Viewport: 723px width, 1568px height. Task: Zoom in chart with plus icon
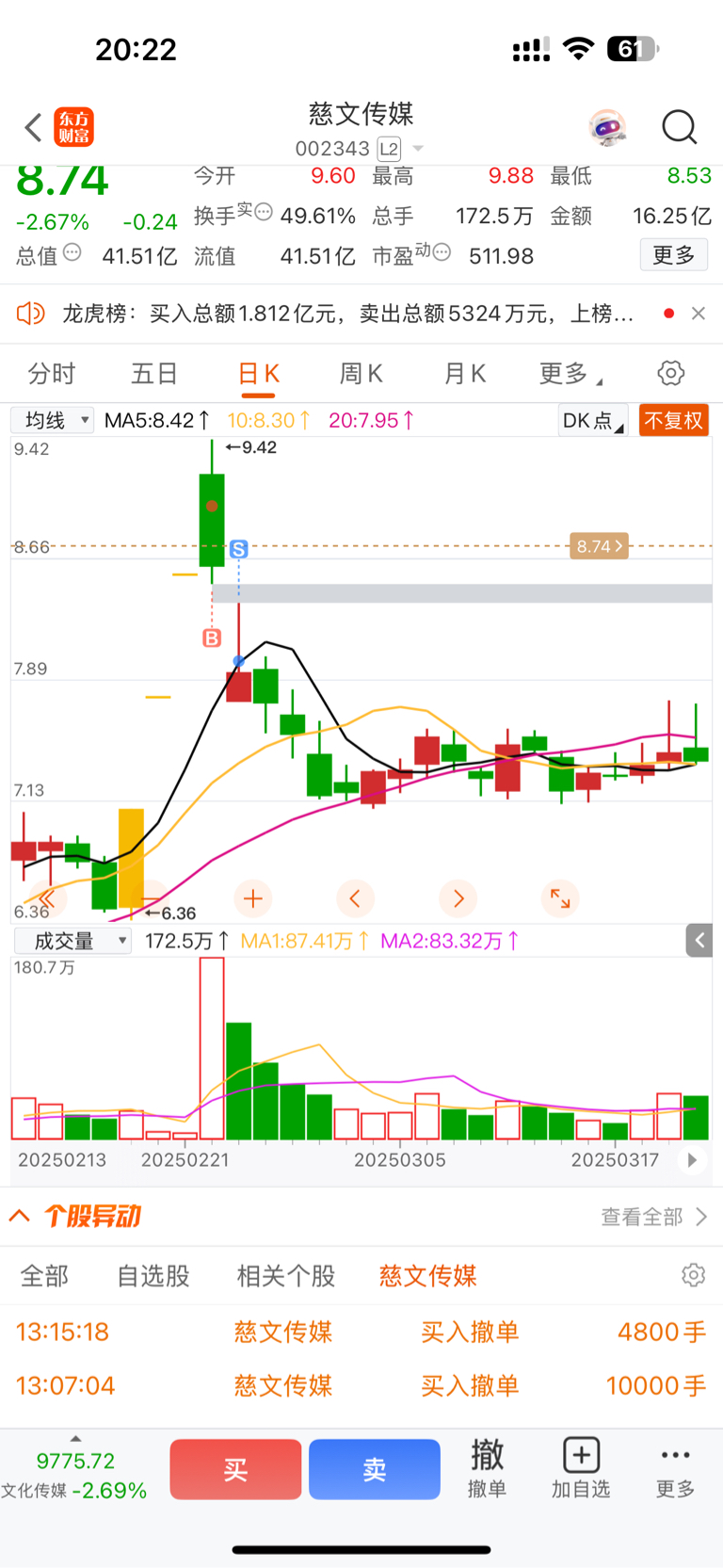[252, 898]
